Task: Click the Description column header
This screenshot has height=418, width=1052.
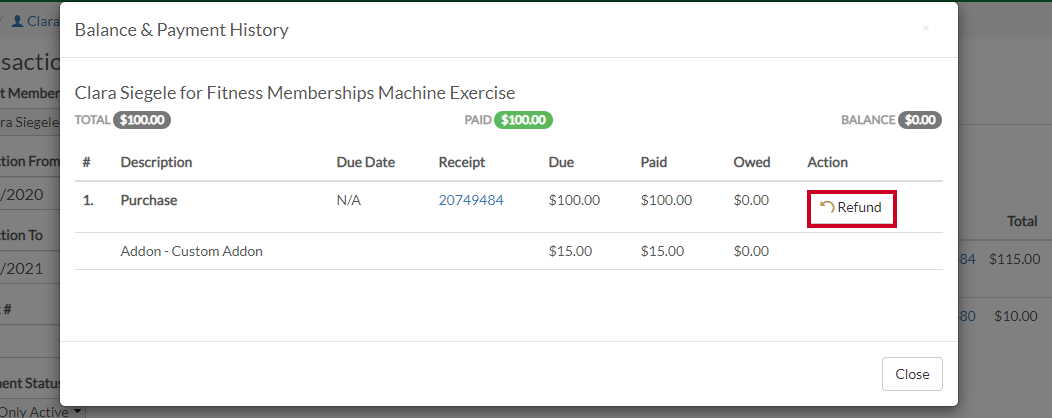Action: [x=156, y=162]
